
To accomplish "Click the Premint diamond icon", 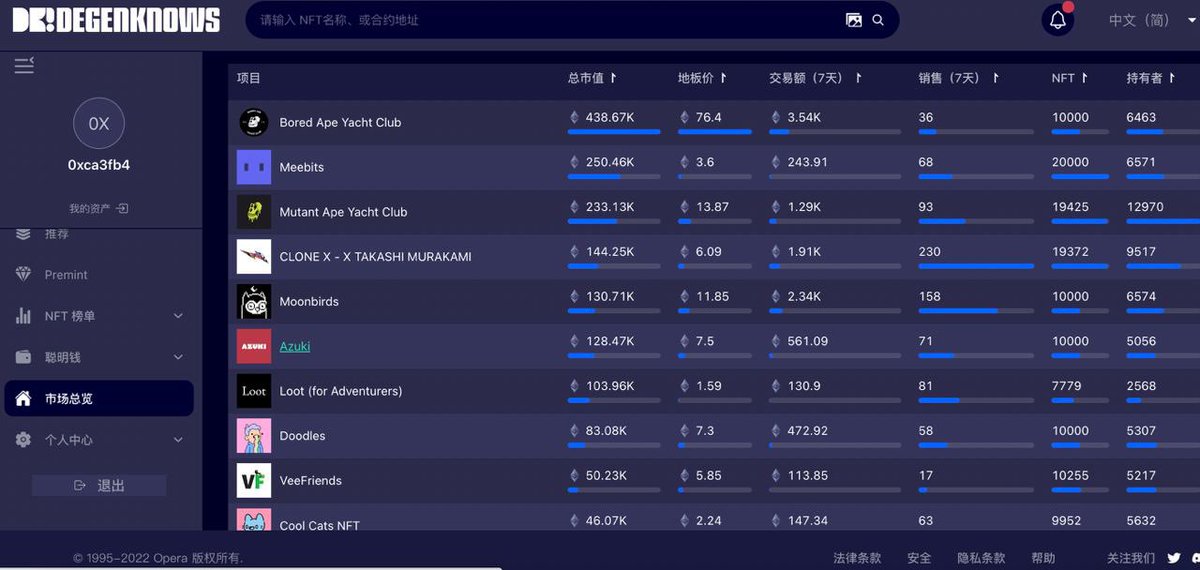I will tap(23, 274).
